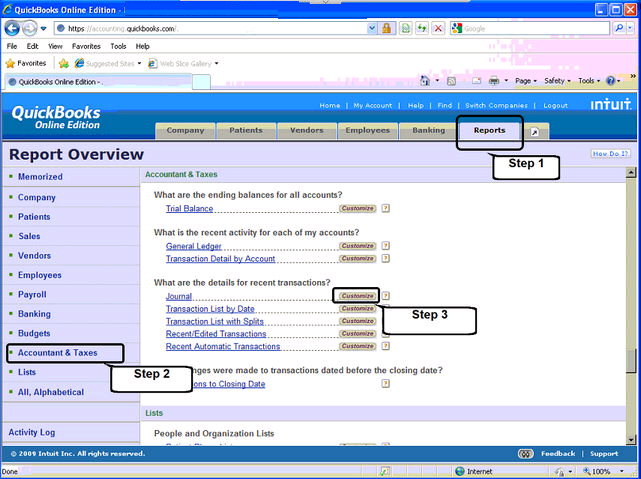Open the search provider dropdown arrow
Image resolution: width=641 pixels, height=479 pixels.
(x=630, y=28)
